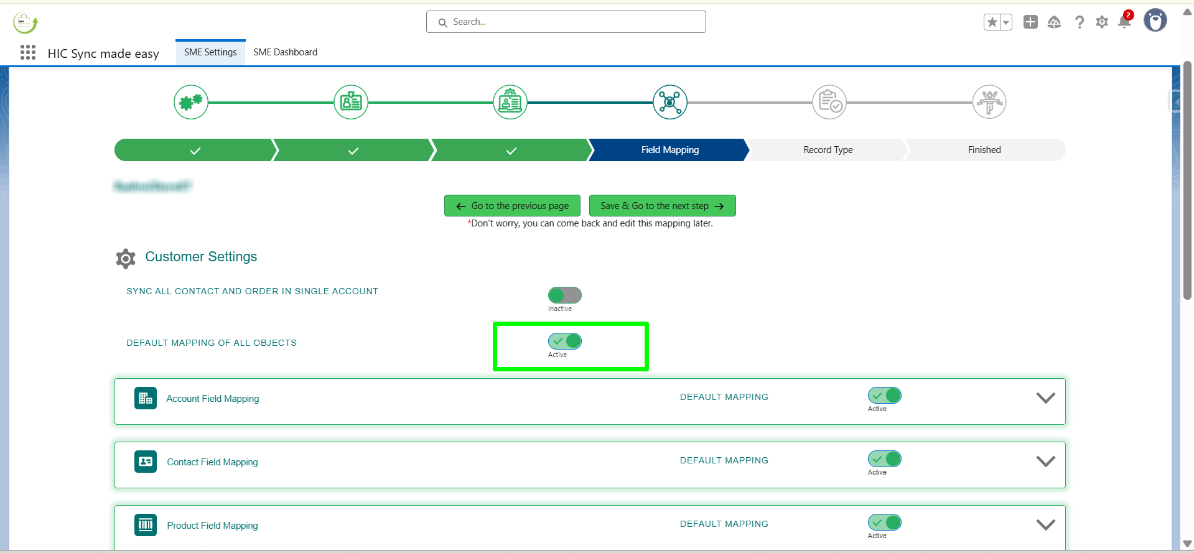The height and width of the screenshot is (553, 1194).
Task: Open the user profile avatar
Action: click(x=1155, y=21)
